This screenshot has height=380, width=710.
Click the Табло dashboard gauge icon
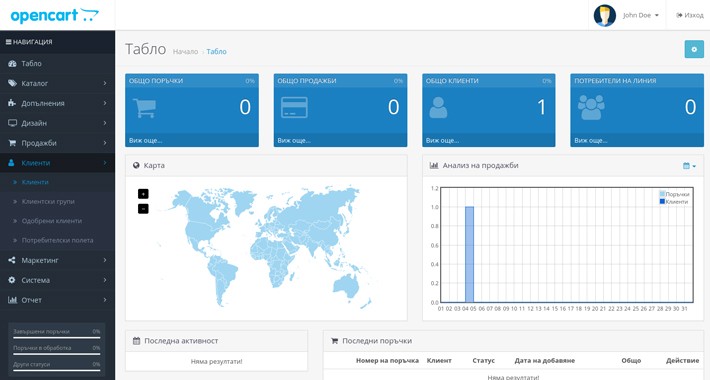[x=12, y=64]
